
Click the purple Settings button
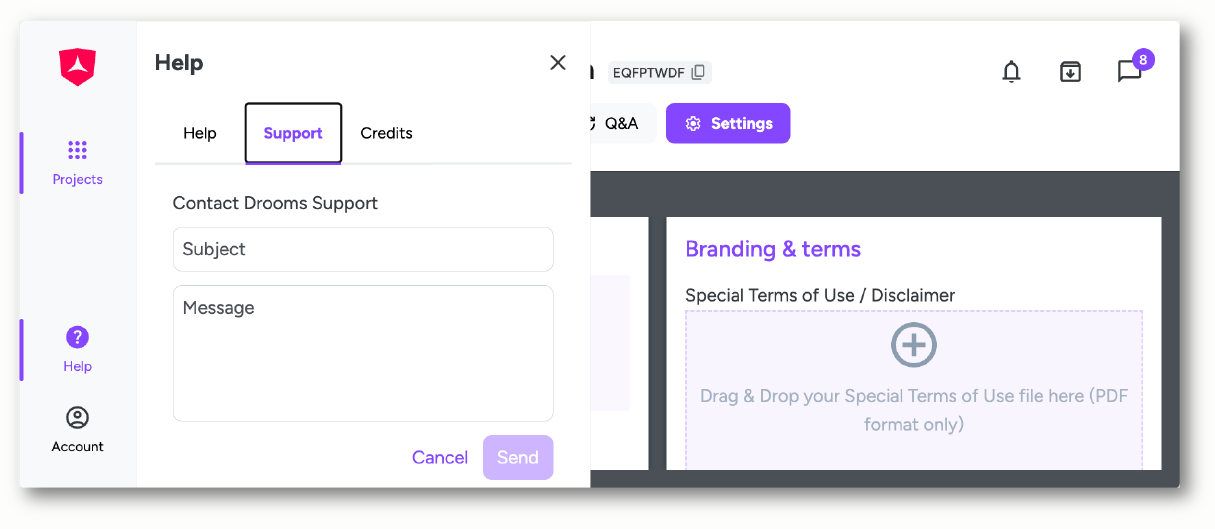pos(728,123)
